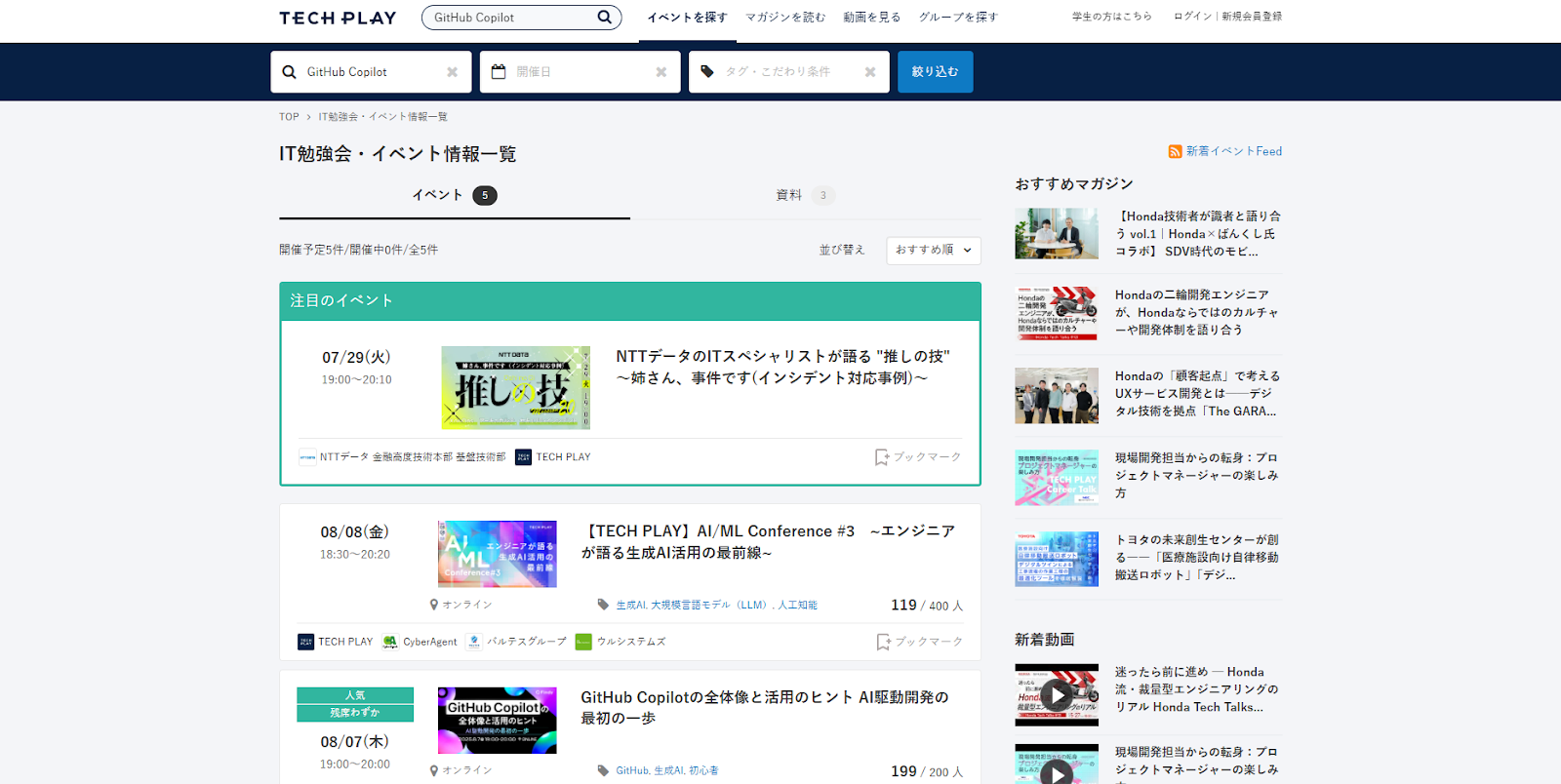This screenshot has width=1561, height=784.
Task: Click the magnifier icon in header search
Action: click(605, 17)
